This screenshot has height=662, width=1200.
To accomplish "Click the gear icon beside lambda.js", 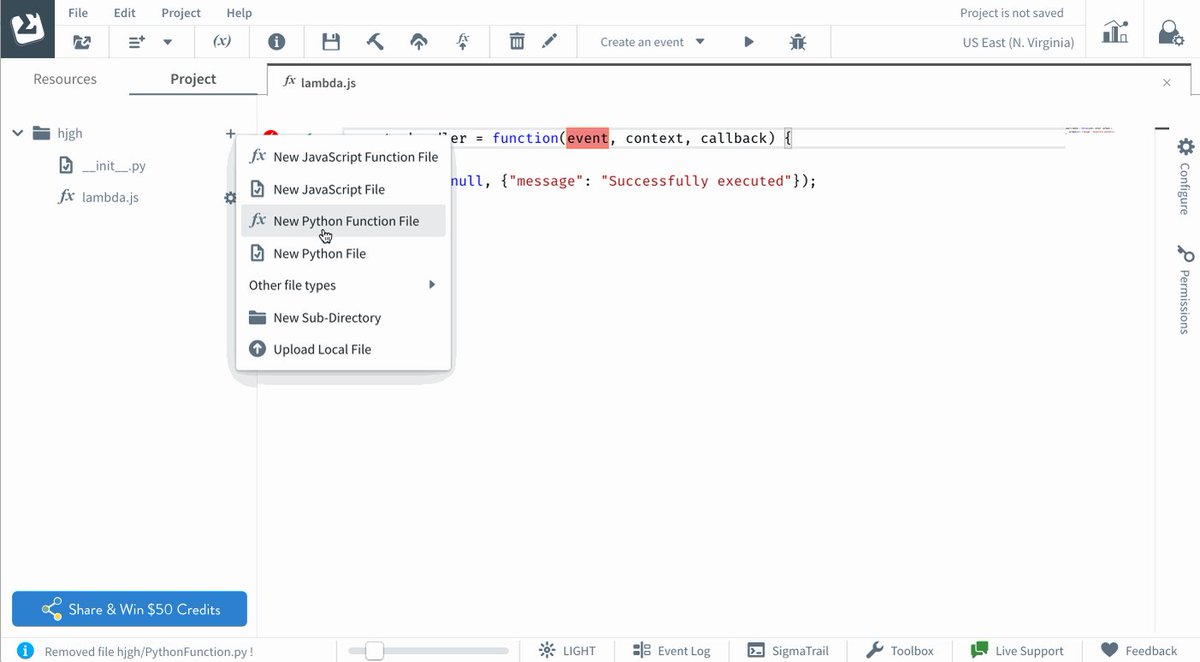I will tap(230, 198).
